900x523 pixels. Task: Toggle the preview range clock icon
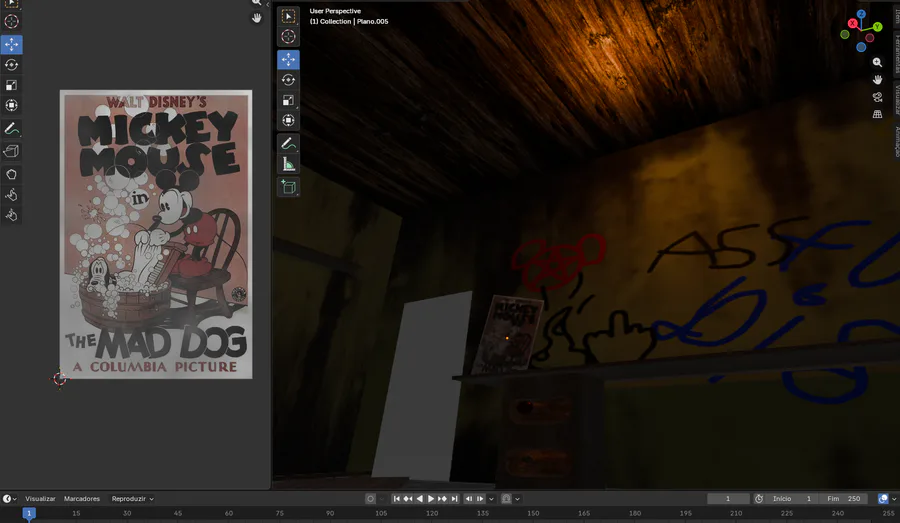759,499
